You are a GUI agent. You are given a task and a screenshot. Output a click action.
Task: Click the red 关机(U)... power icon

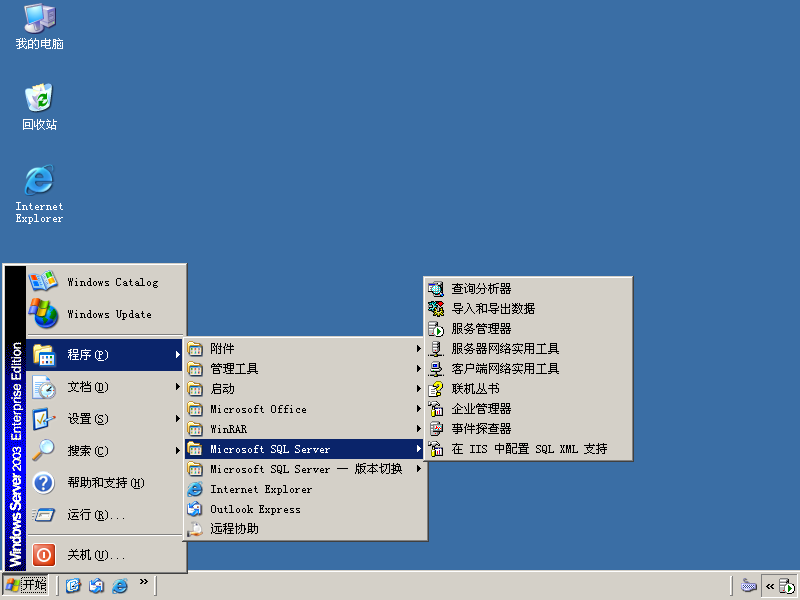tap(44, 555)
